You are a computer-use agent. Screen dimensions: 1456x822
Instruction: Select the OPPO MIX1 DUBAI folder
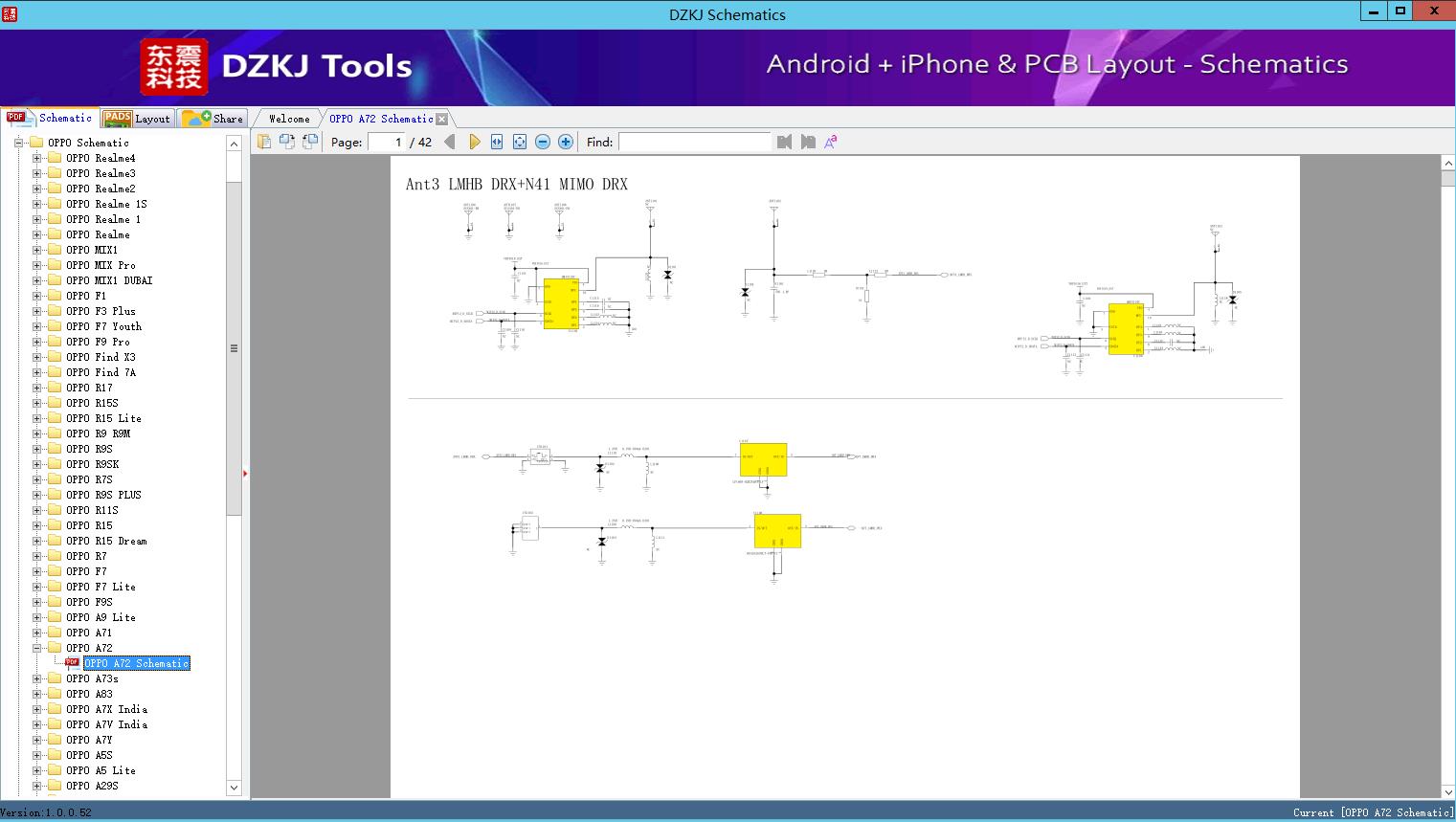tap(109, 280)
